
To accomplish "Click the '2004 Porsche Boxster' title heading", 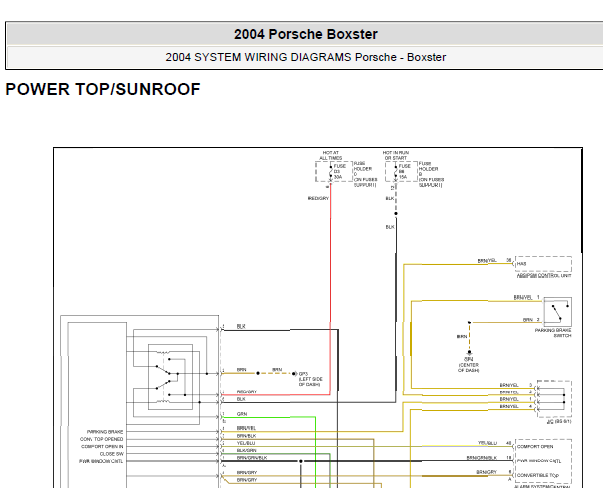I will point(306,34).
